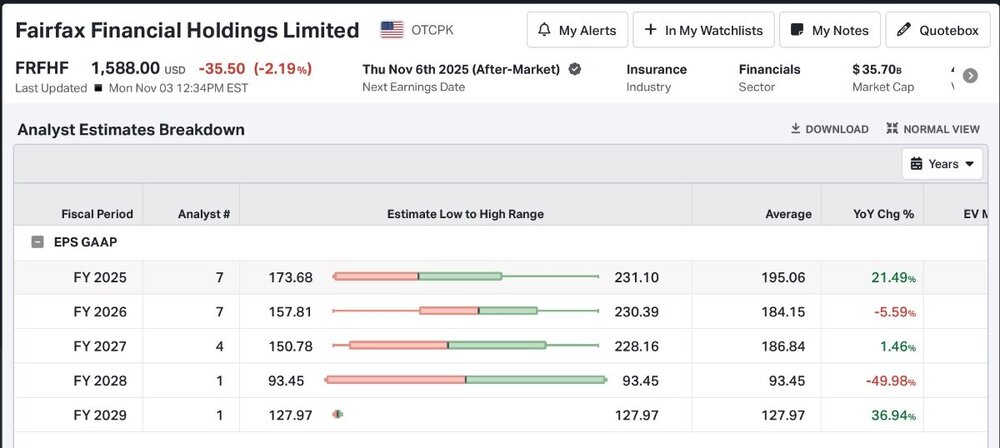Click the Analyst # column header
The height and width of the screenshot is (448, 1000).
click(x=203, y=214)
